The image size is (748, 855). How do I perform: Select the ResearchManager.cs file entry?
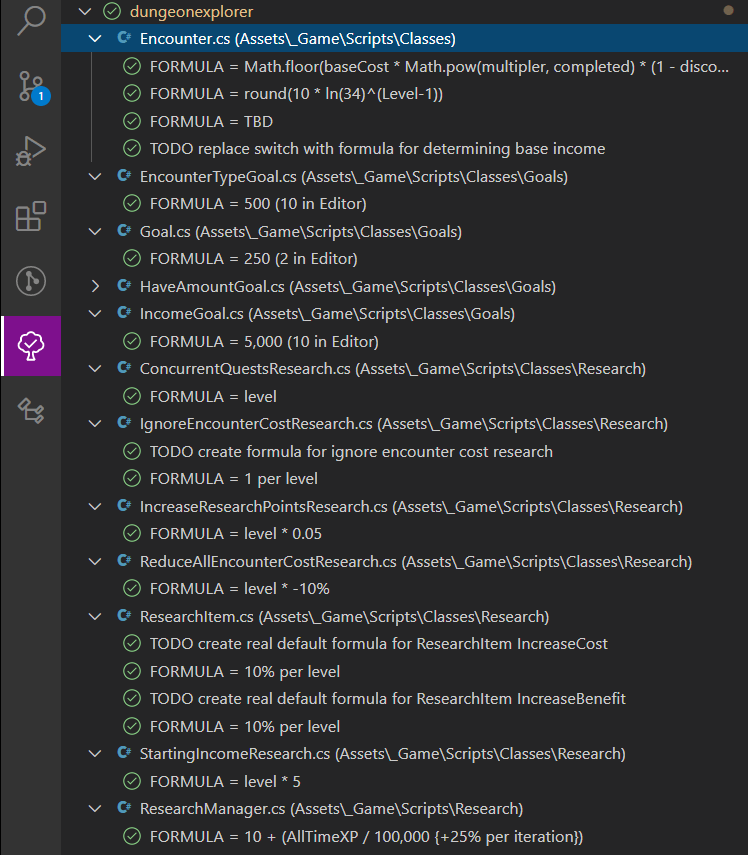(330, 808)
